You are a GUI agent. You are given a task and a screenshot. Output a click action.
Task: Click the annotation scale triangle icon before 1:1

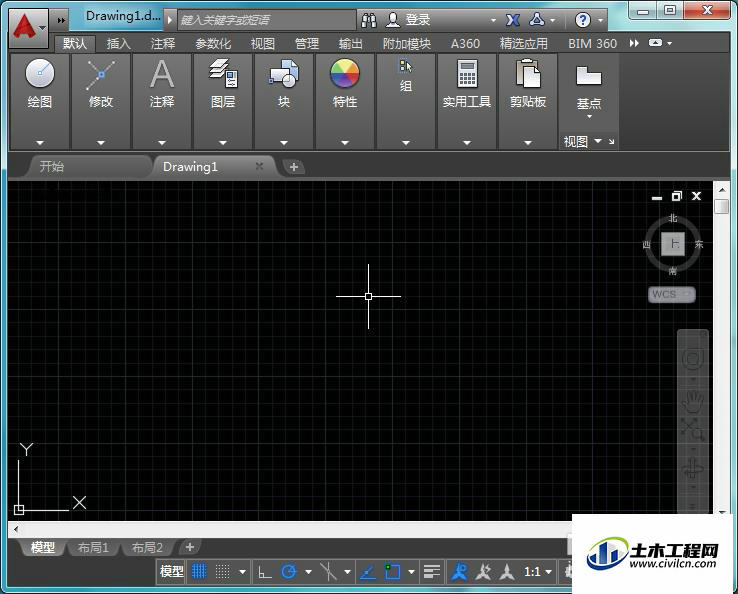click(x=507, y=572)
